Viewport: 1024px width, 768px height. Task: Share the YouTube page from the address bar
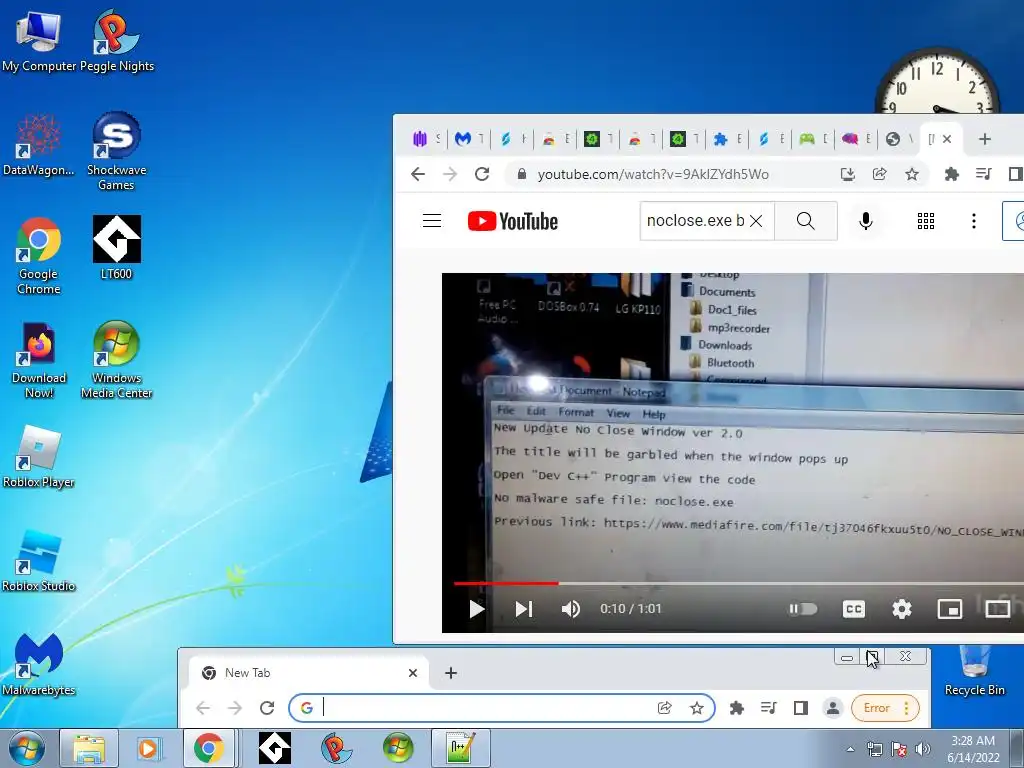(880, 174)
